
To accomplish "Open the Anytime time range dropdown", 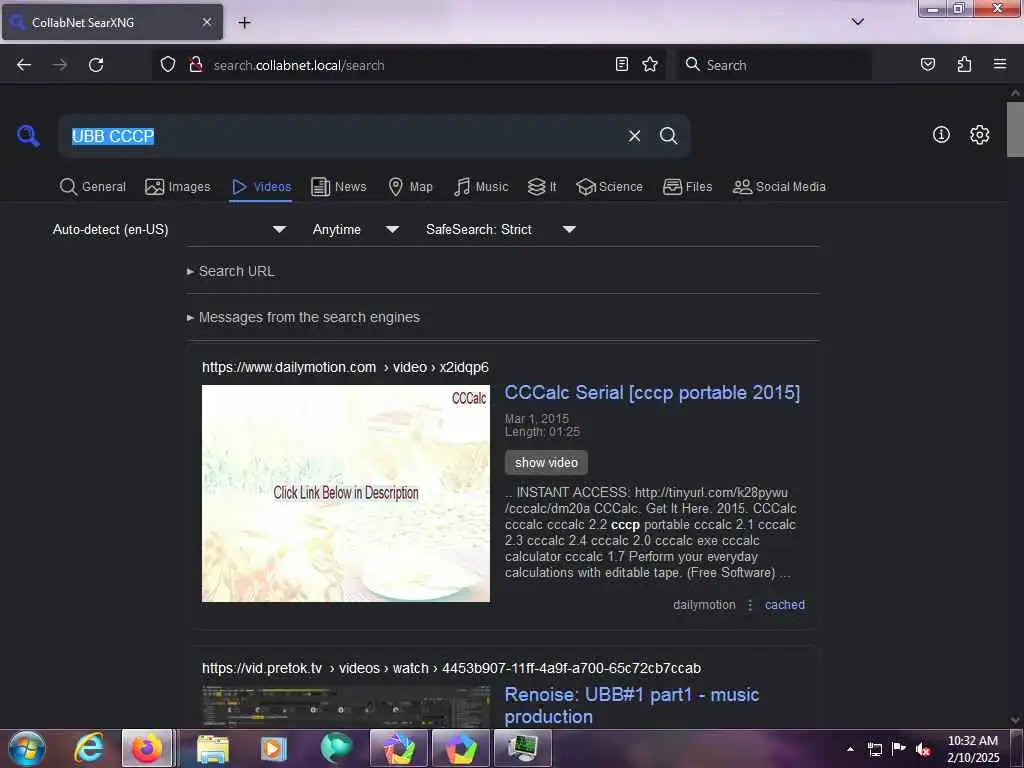I will click(x=355, y=229).
